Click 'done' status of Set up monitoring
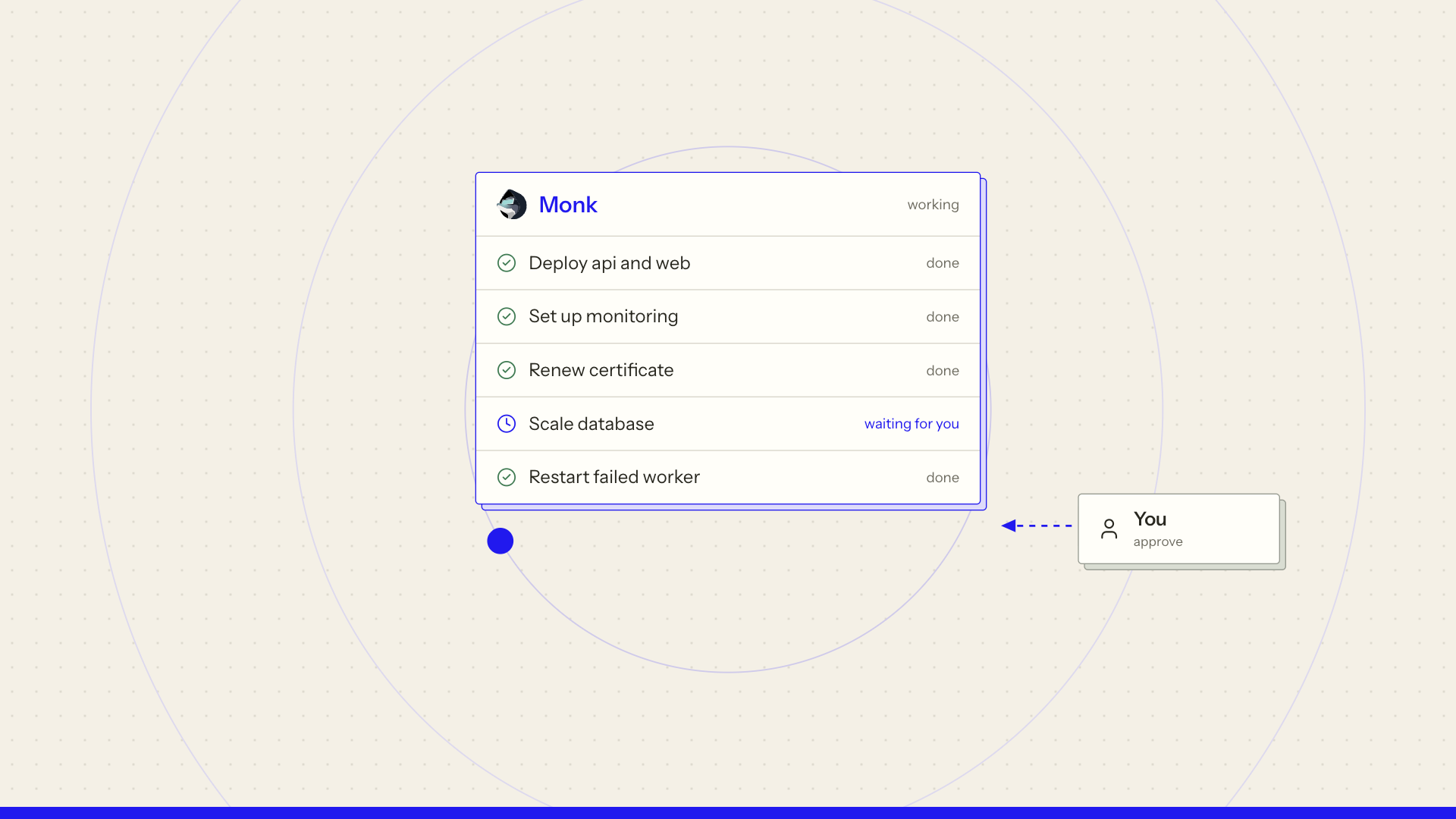Viewport: 1456px width, 819px height. (x=943, y=317)
